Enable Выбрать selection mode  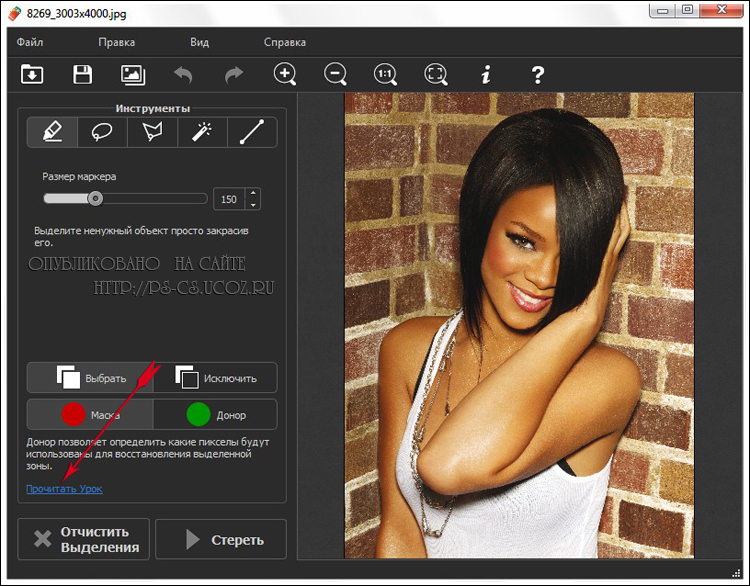(90, 378)
